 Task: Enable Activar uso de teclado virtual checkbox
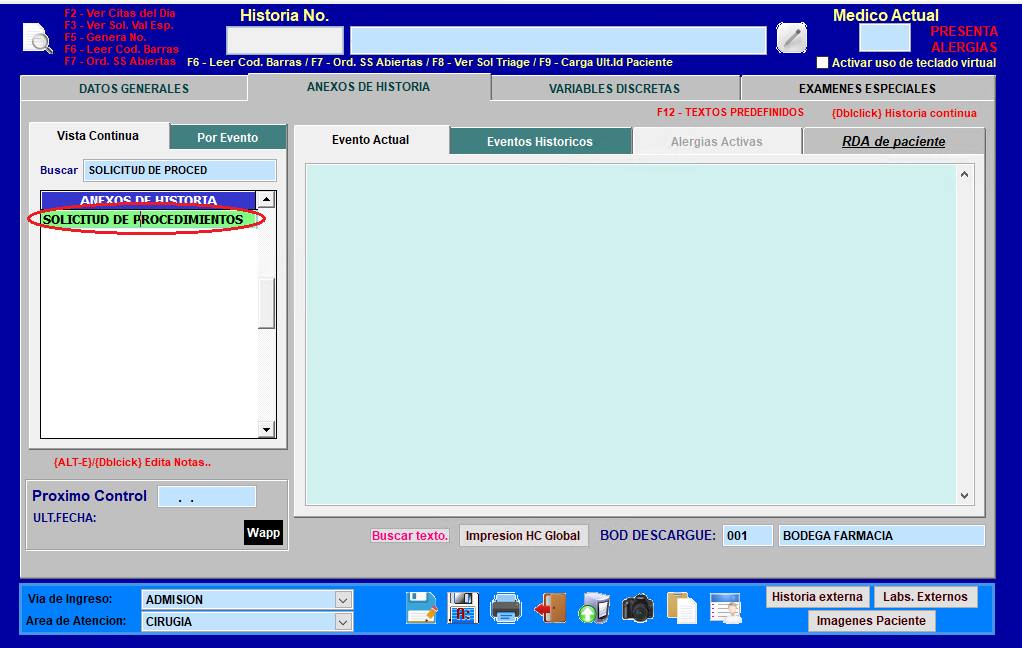[x=823, y=63]
